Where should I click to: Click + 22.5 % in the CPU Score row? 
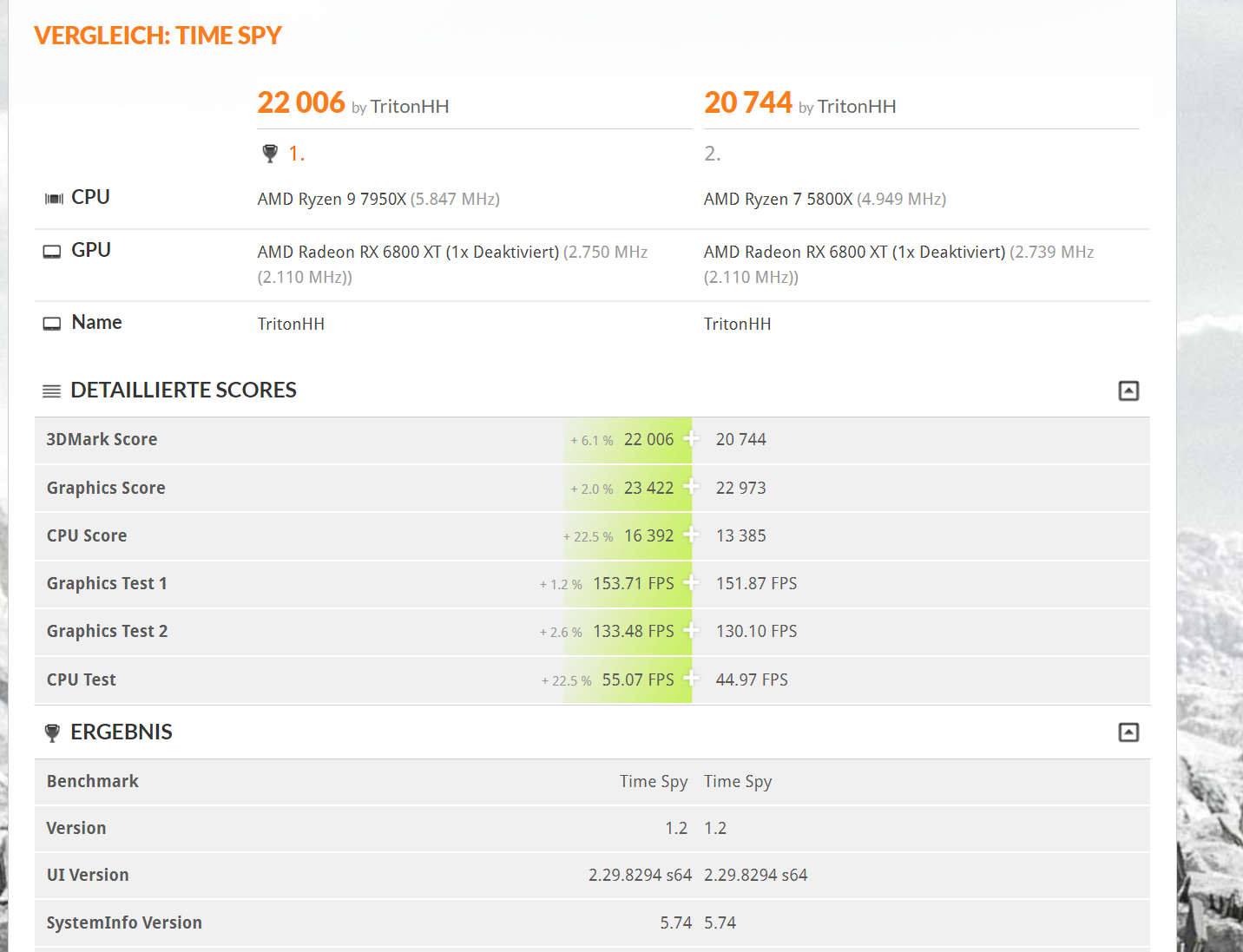tap(589, 537)
